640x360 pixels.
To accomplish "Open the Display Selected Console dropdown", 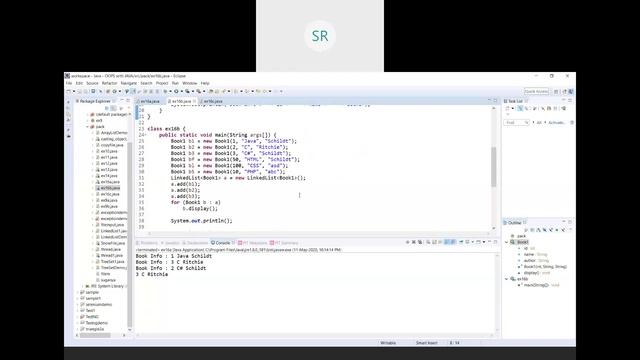I will tap(473, 242).
